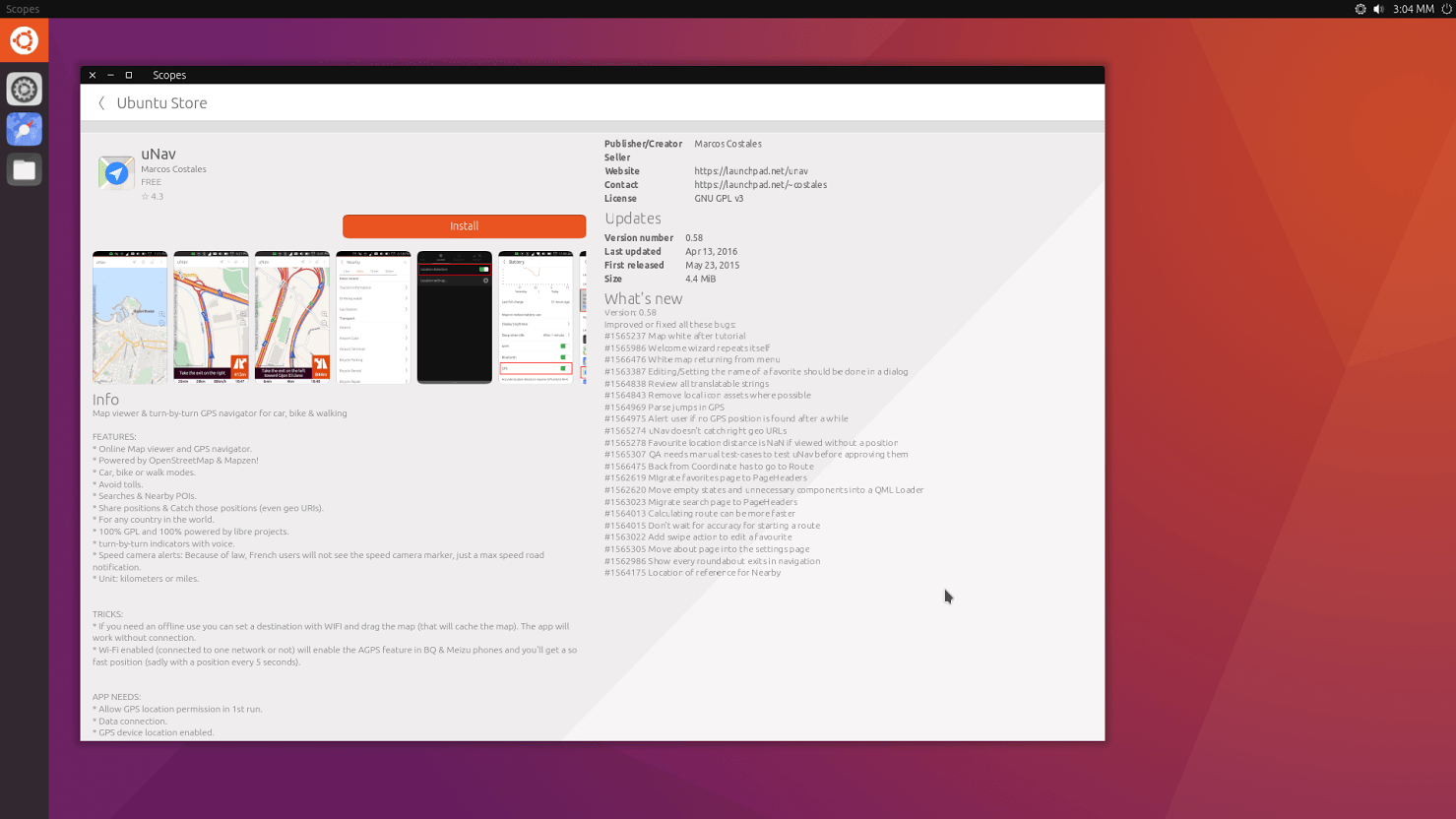Open the file manager from the dock

(x=24, y=168)
